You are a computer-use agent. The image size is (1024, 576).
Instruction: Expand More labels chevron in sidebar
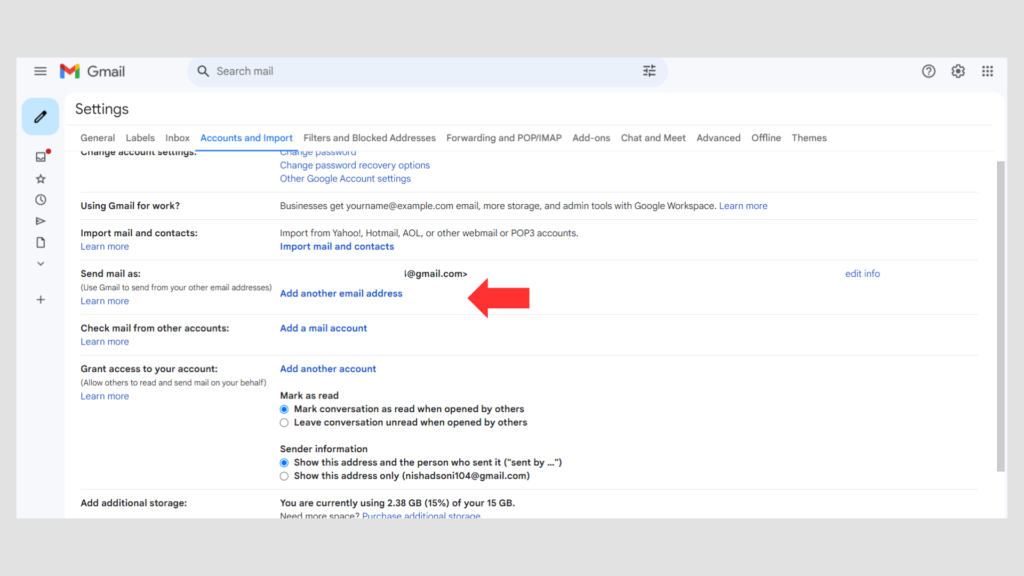[40, 264]
